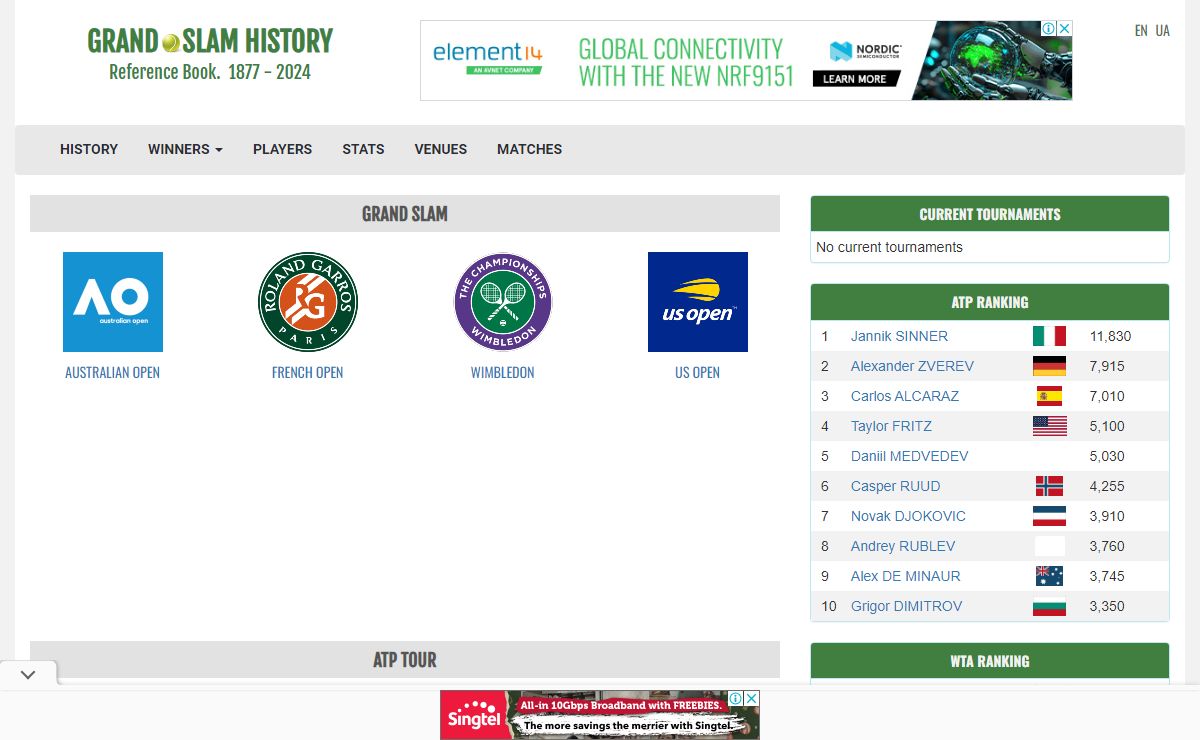Open Jannik Sinner's player page

click(x=899, y=336)
